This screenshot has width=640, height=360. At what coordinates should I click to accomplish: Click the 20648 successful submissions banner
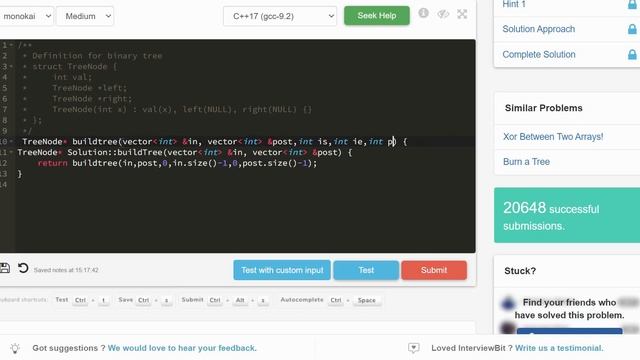click(567, 215)
